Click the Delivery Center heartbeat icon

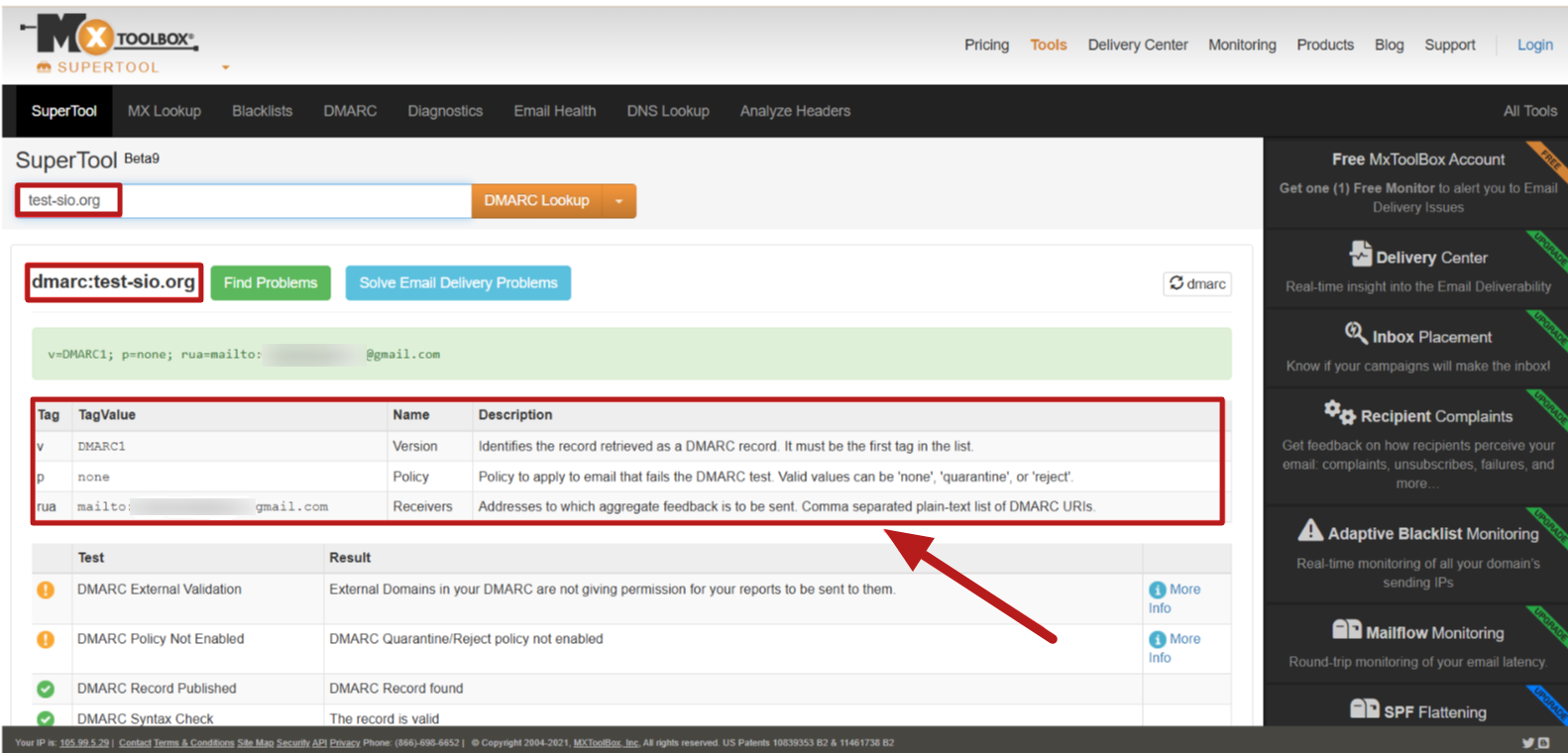point(1360,255)
